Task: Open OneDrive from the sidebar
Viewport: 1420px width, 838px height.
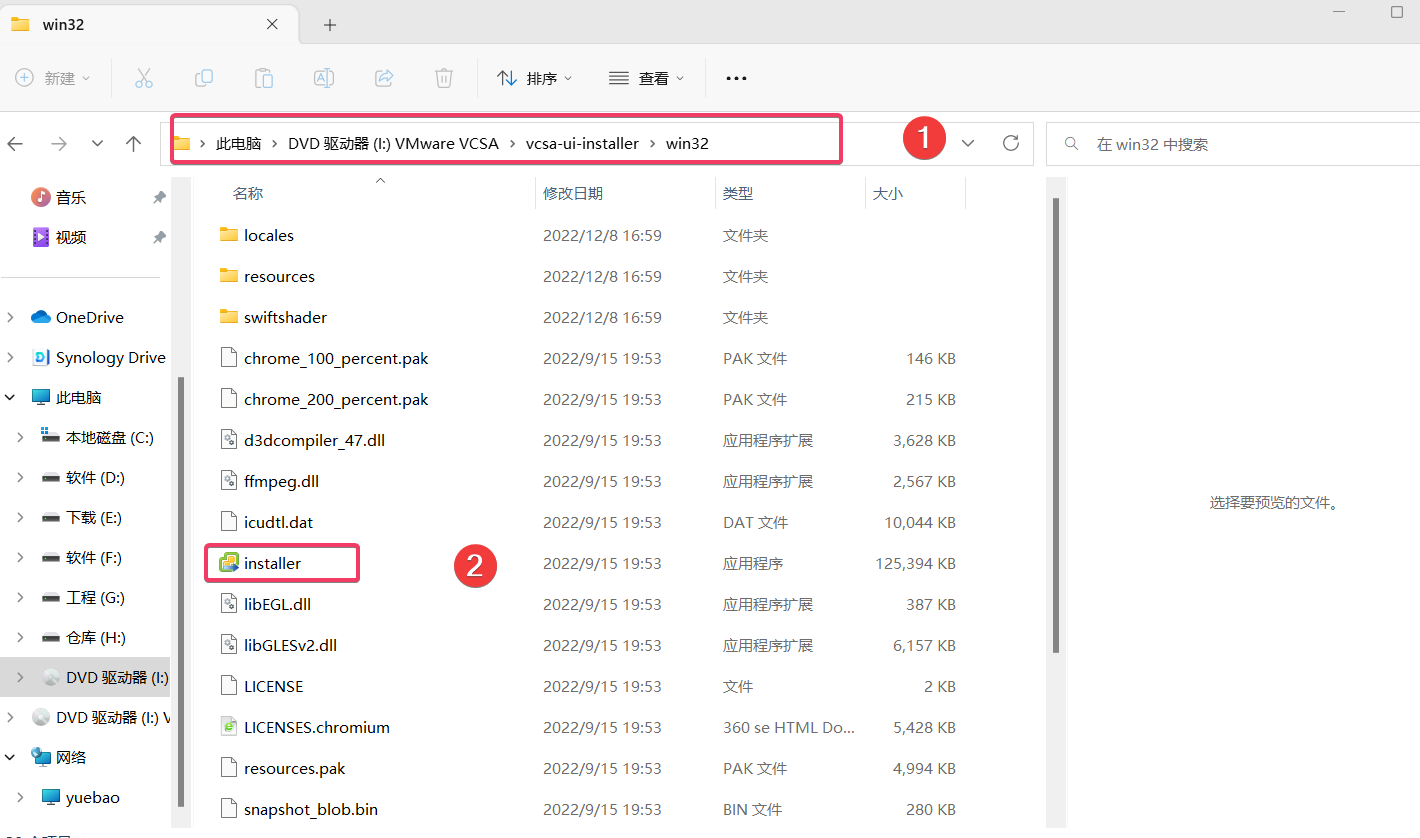Action: 88,317
